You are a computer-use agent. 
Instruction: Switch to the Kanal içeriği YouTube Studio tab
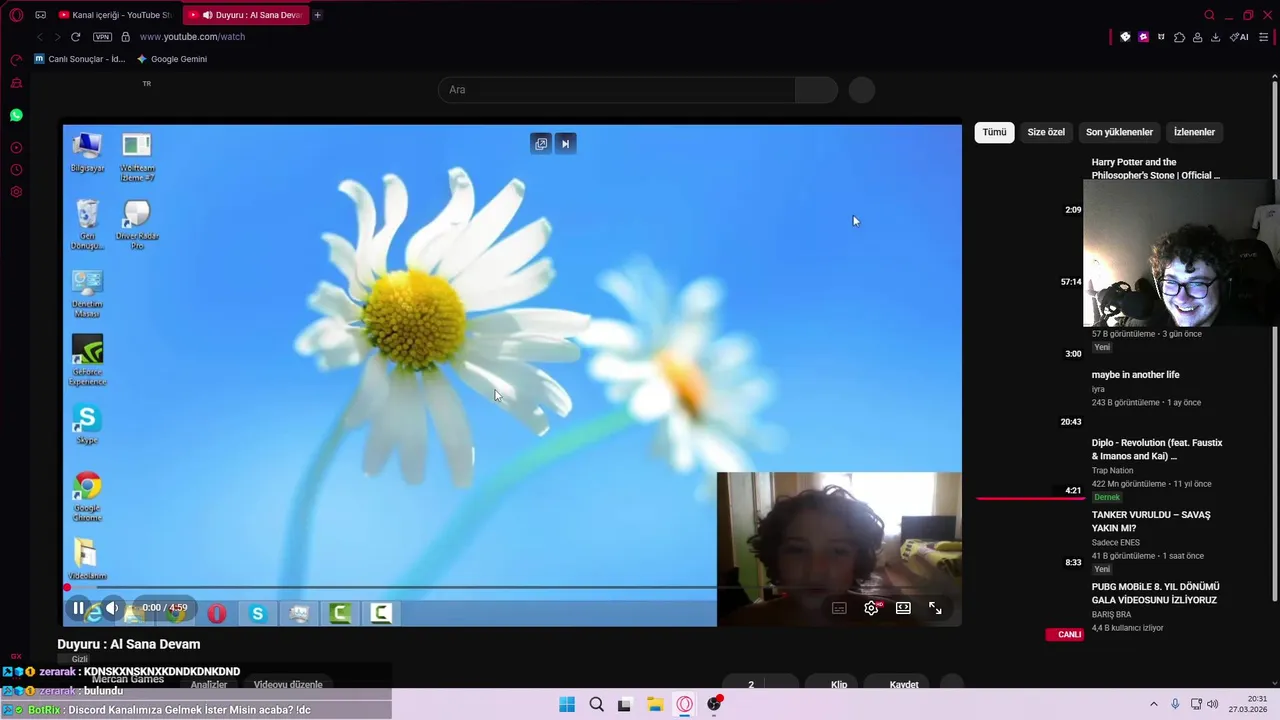pyautogui.click(x=115, y=15)
